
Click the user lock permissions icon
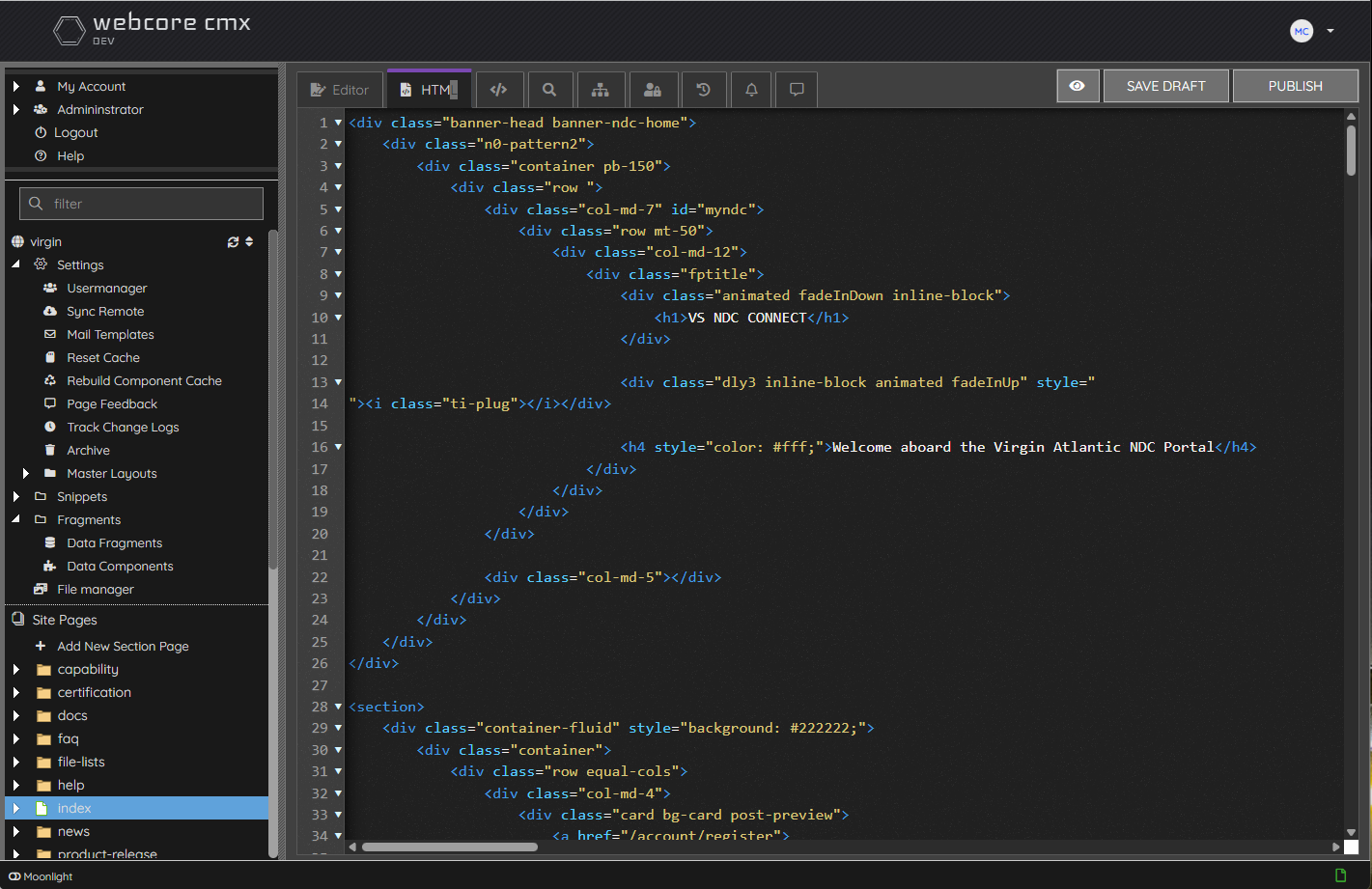pyautogui.click(x=653, y=90)
